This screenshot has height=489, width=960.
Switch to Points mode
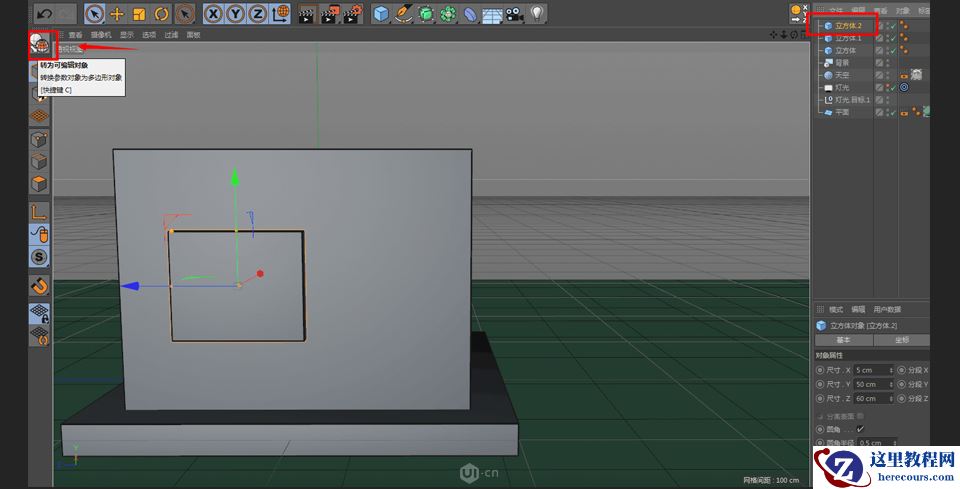coord(39,140)
